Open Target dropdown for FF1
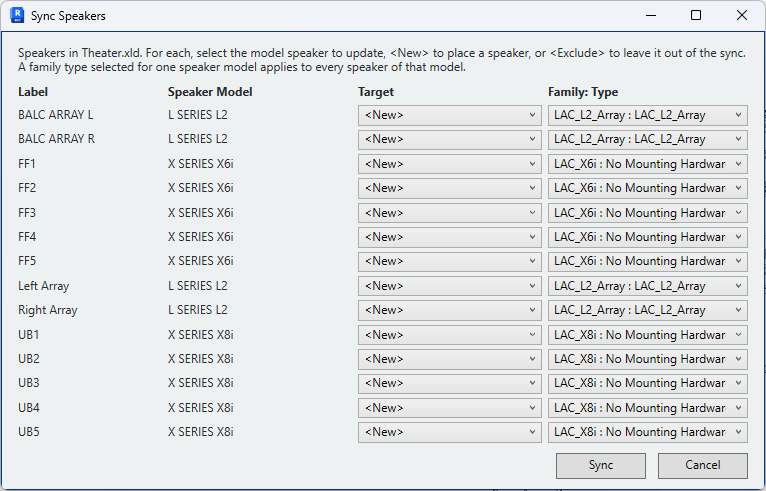766x491 pixels. (449, 164)
